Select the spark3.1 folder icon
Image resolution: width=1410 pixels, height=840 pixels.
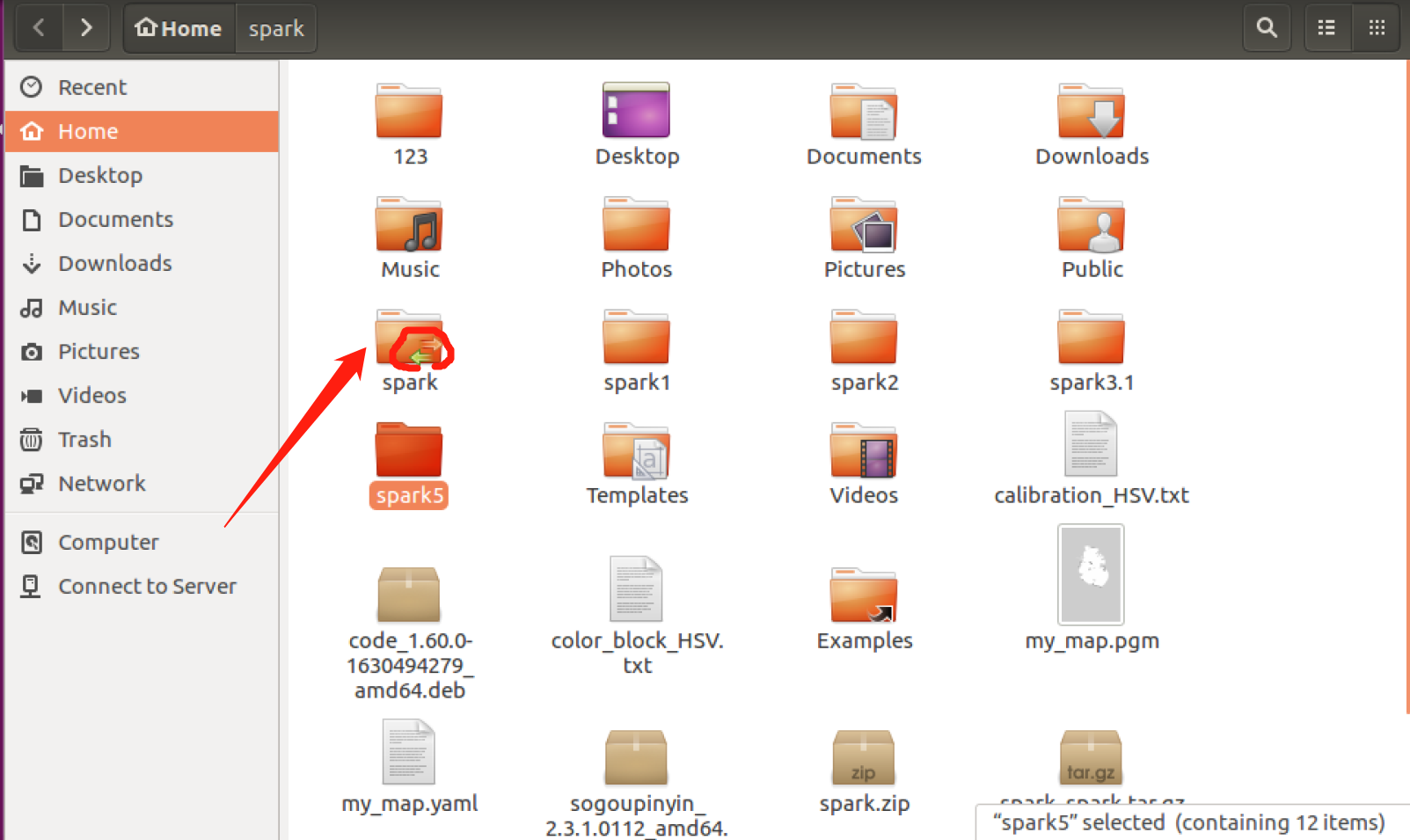pos(1091,338)
